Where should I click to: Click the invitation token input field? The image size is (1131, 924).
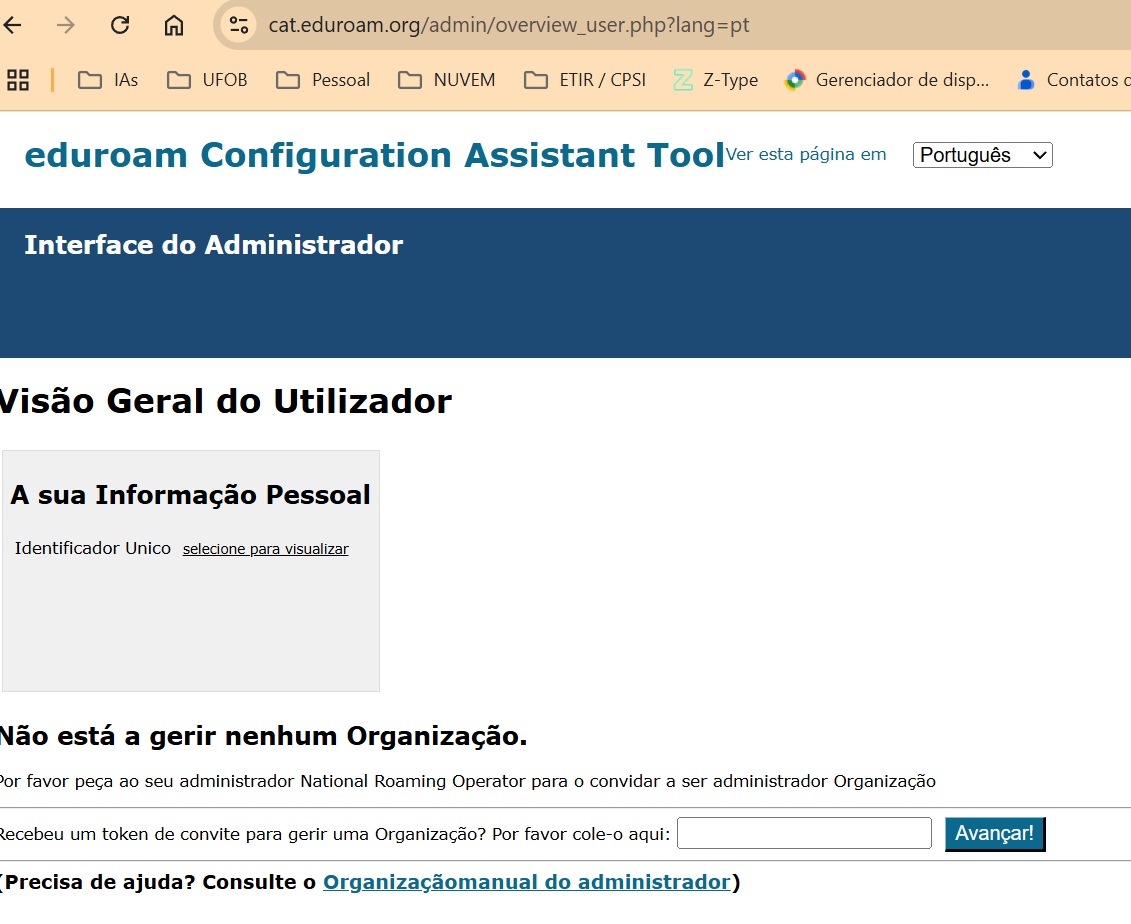pyautogui.click(x=804, y=833)
